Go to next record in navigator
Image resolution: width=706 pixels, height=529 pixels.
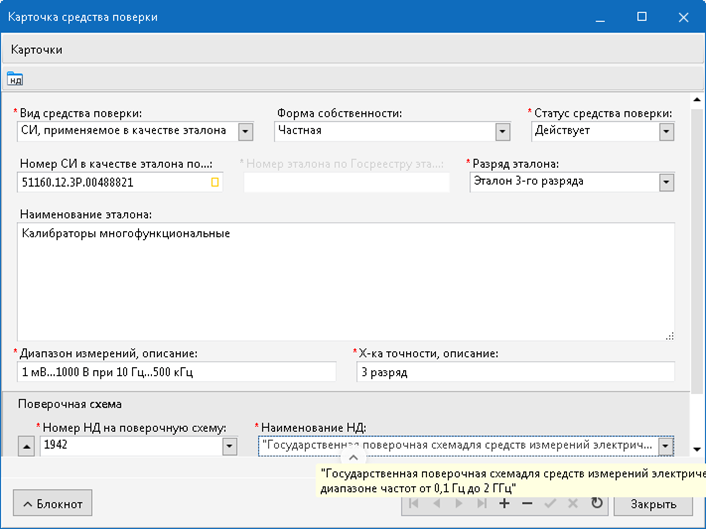pos(459,503)
